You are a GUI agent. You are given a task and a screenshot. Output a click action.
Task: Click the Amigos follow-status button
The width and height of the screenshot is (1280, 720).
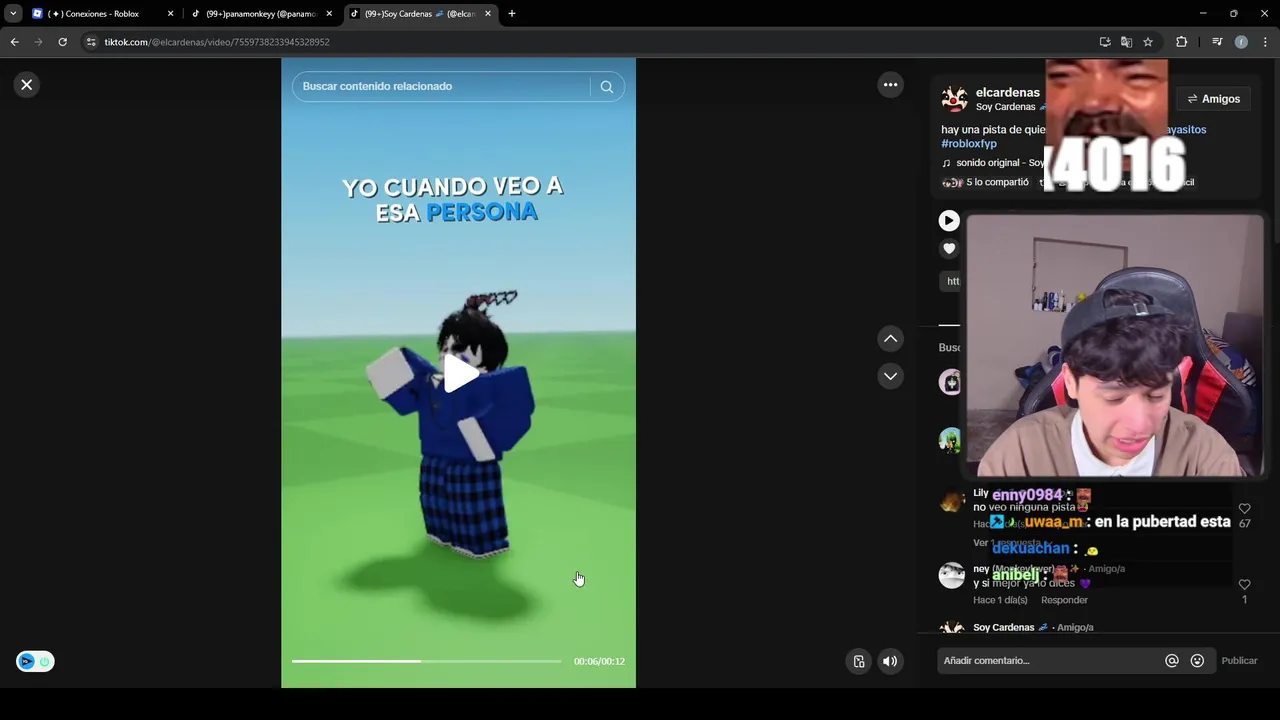click(1213, 99)
